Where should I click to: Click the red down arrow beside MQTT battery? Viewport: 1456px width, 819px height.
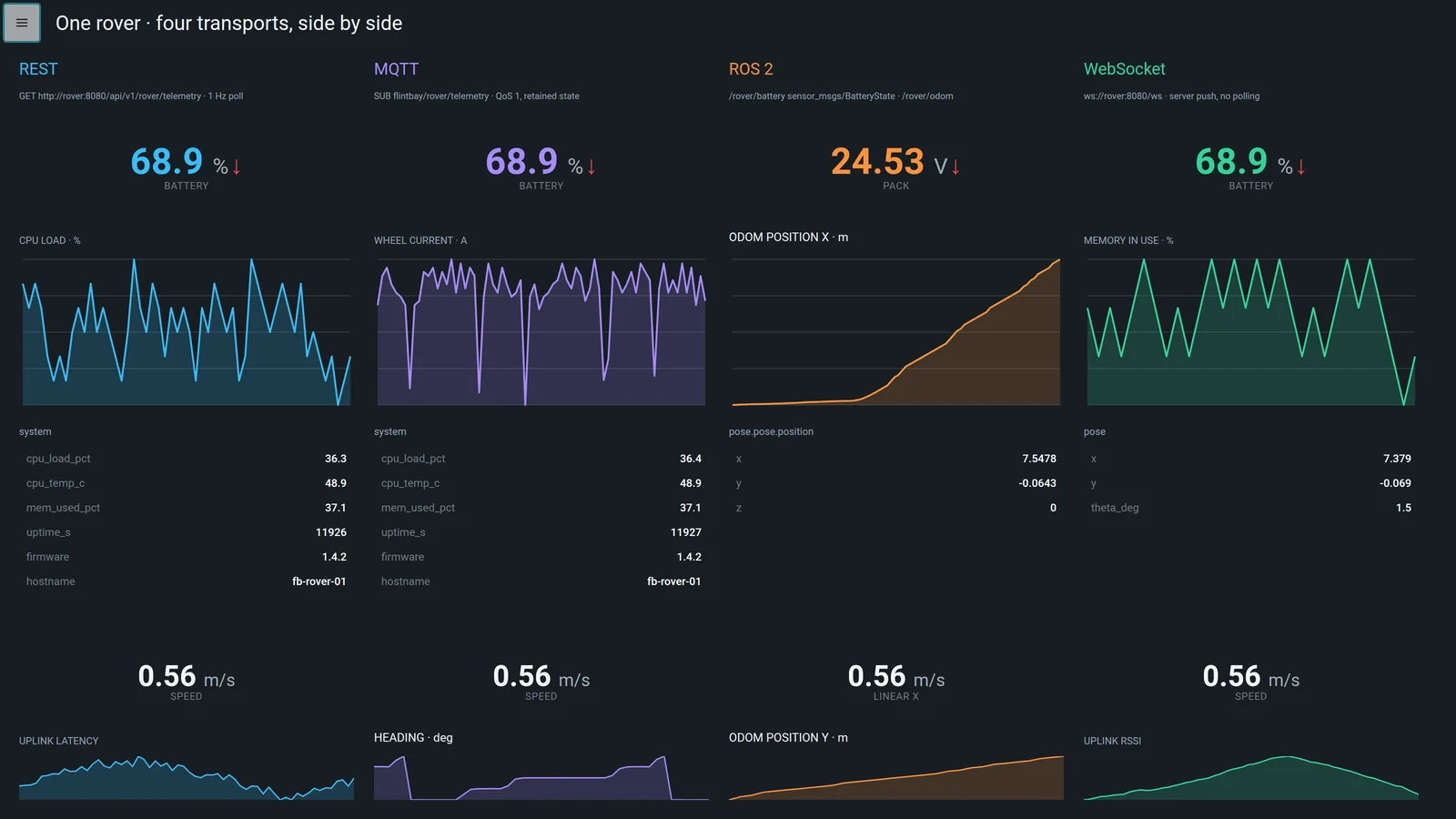coord(591,167)
